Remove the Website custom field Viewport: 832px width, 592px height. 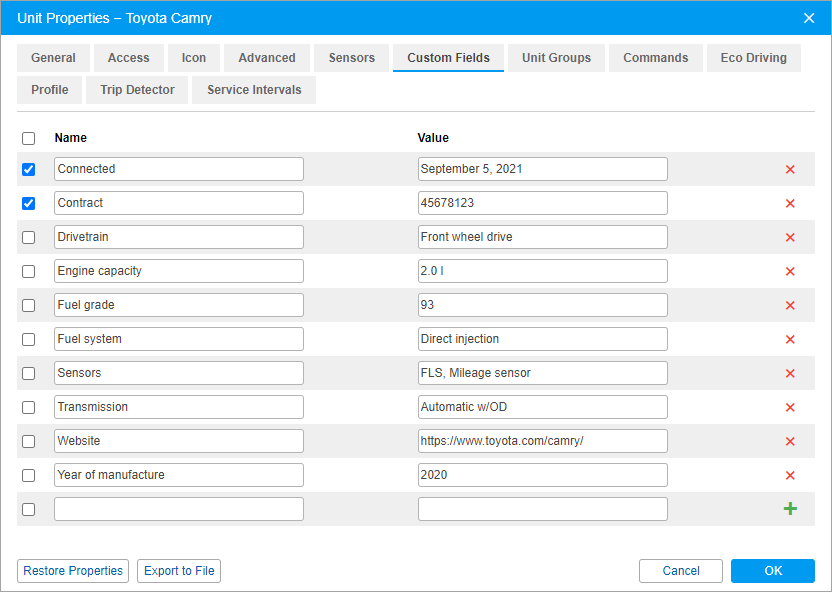[790, 442]
